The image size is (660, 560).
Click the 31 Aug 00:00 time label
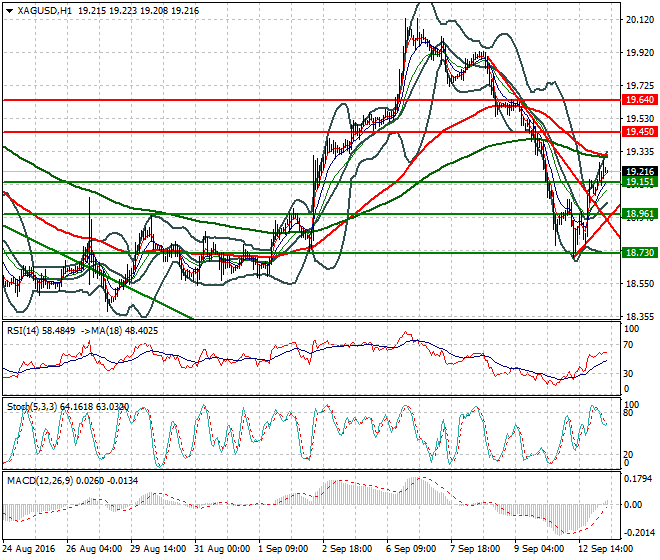pos(222,549)
